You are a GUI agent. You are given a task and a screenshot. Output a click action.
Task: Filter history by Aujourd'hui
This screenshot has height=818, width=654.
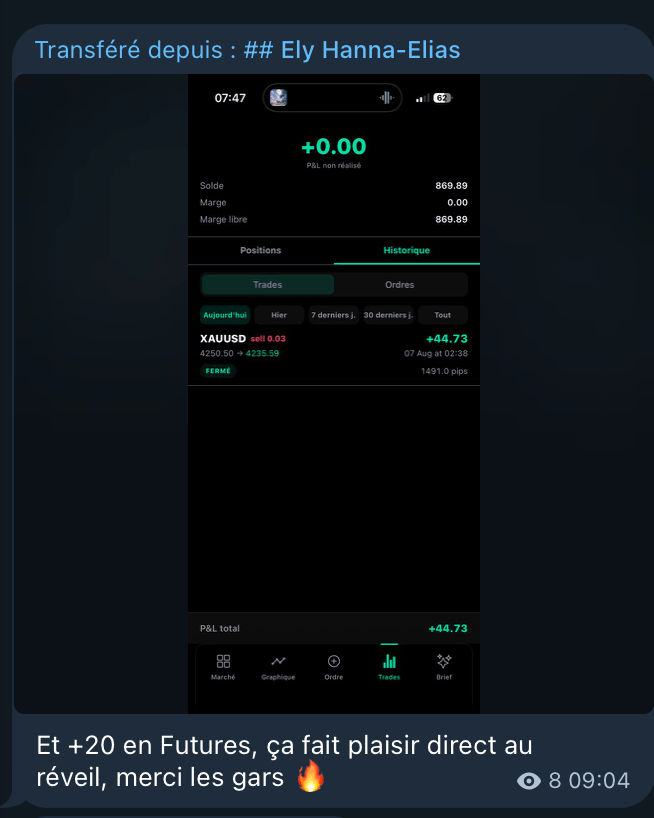coord(225,315)
